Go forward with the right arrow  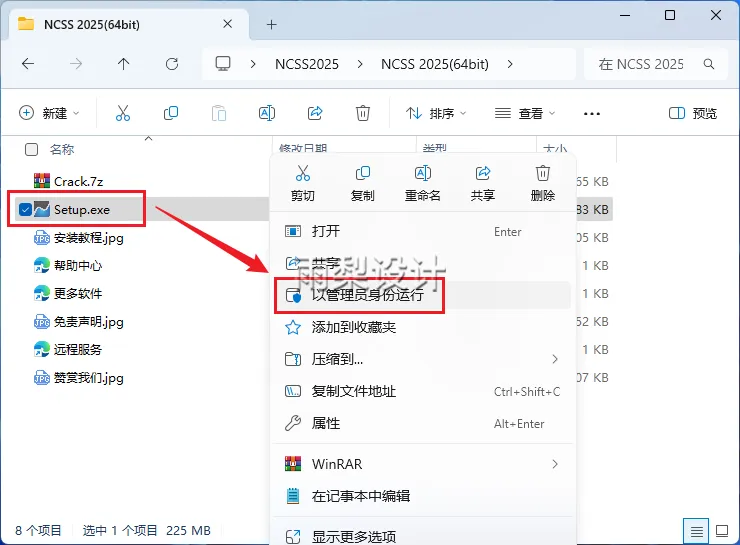76,64
